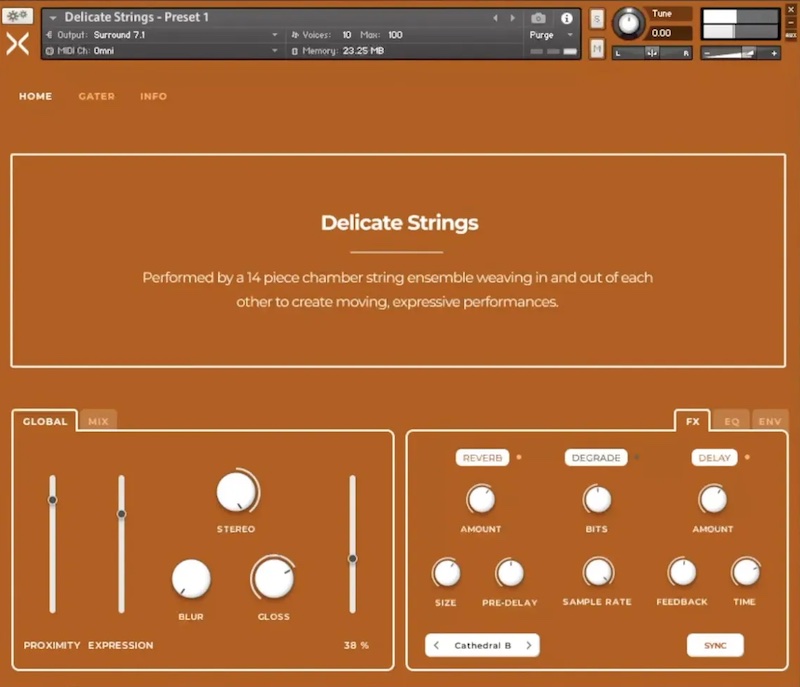Select next reverb type after Cathedral B
The width and height of the screenshot is (800, 687).
528,646
